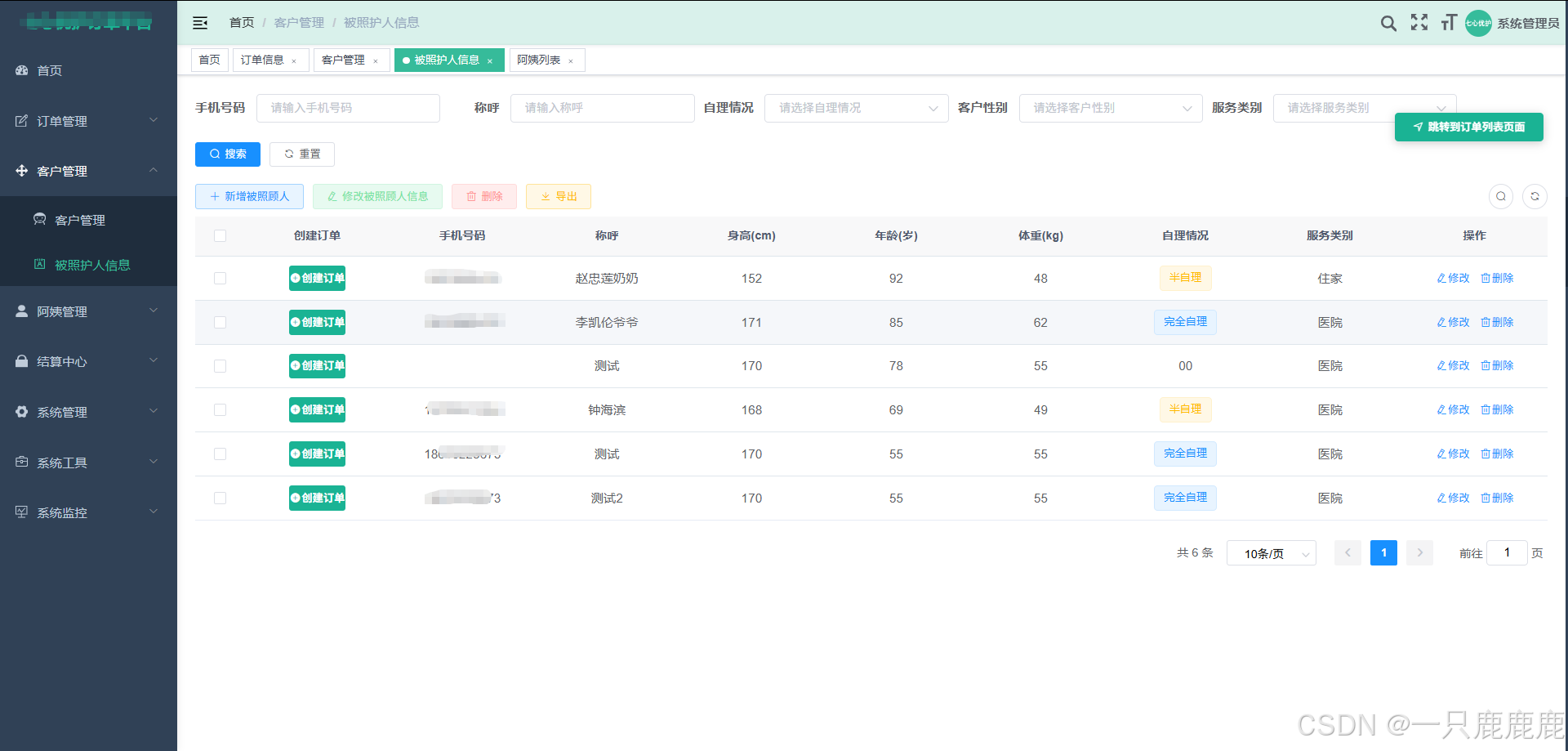Image resolution: width=1568 pixels, height=751 pixels.
Task: Expand the 阿姨管理 sidebar menu
Action: [88, 311]
